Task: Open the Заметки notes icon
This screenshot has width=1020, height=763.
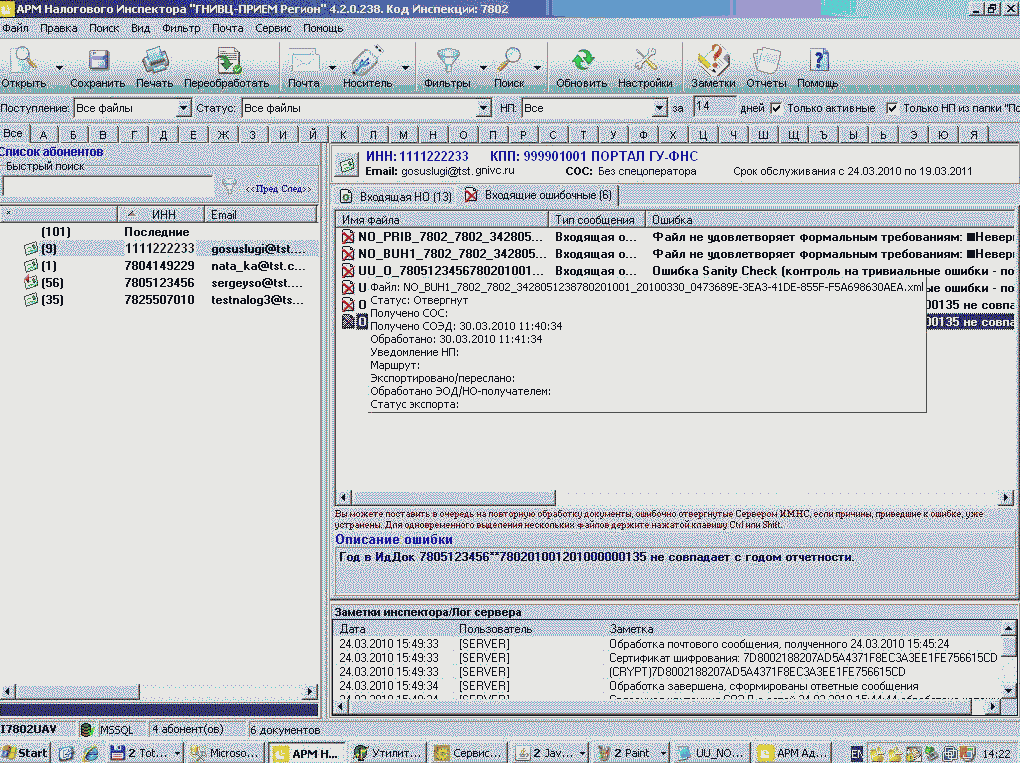Action: [x=713, y=62]
